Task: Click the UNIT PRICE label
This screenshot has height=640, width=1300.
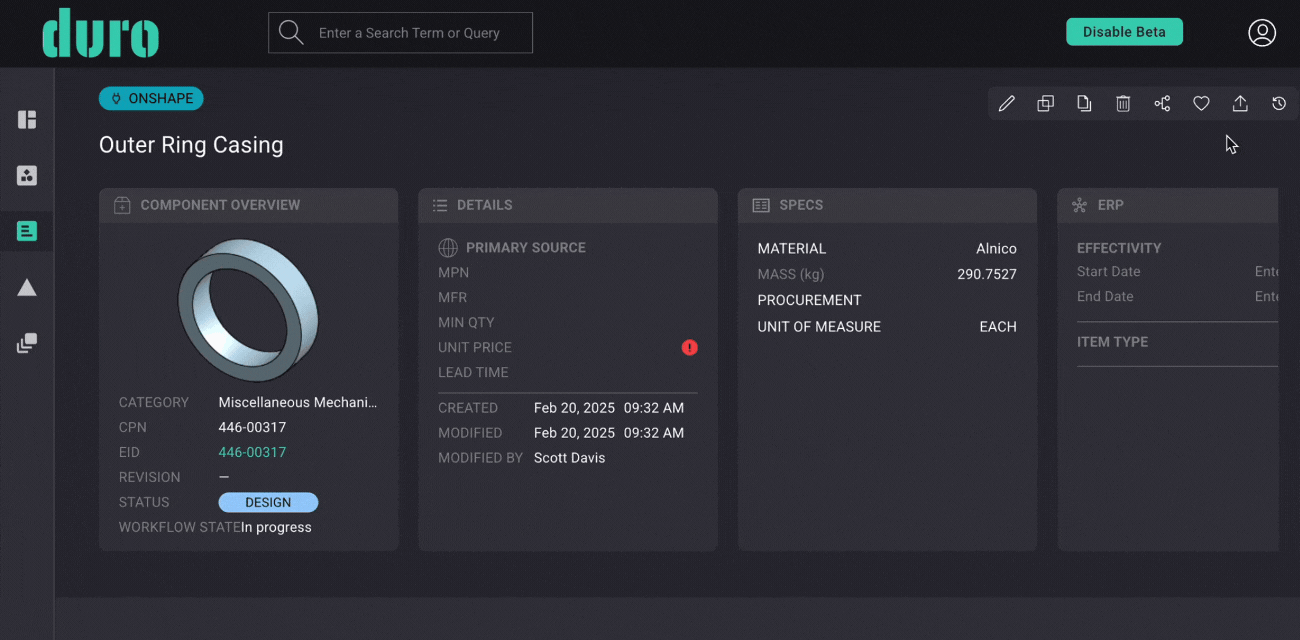Action: [x=475, y=347]
